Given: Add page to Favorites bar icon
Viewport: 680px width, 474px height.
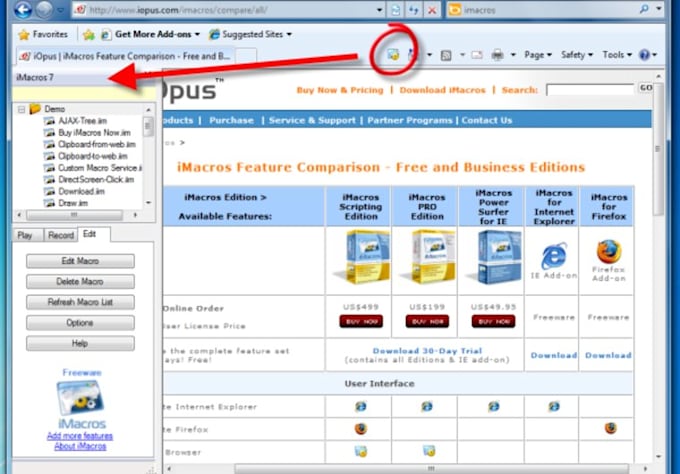Looking at the screenshot, I should [89, 35].
